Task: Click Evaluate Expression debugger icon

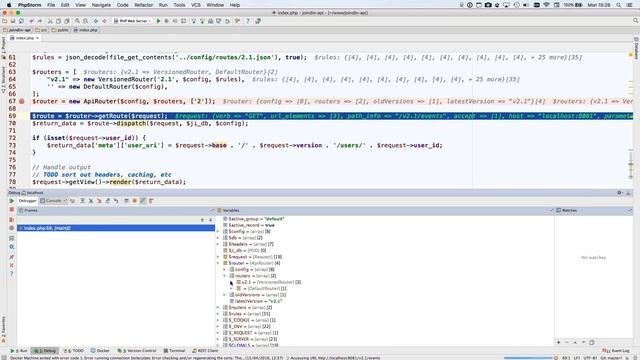Action: pos(127,201)
